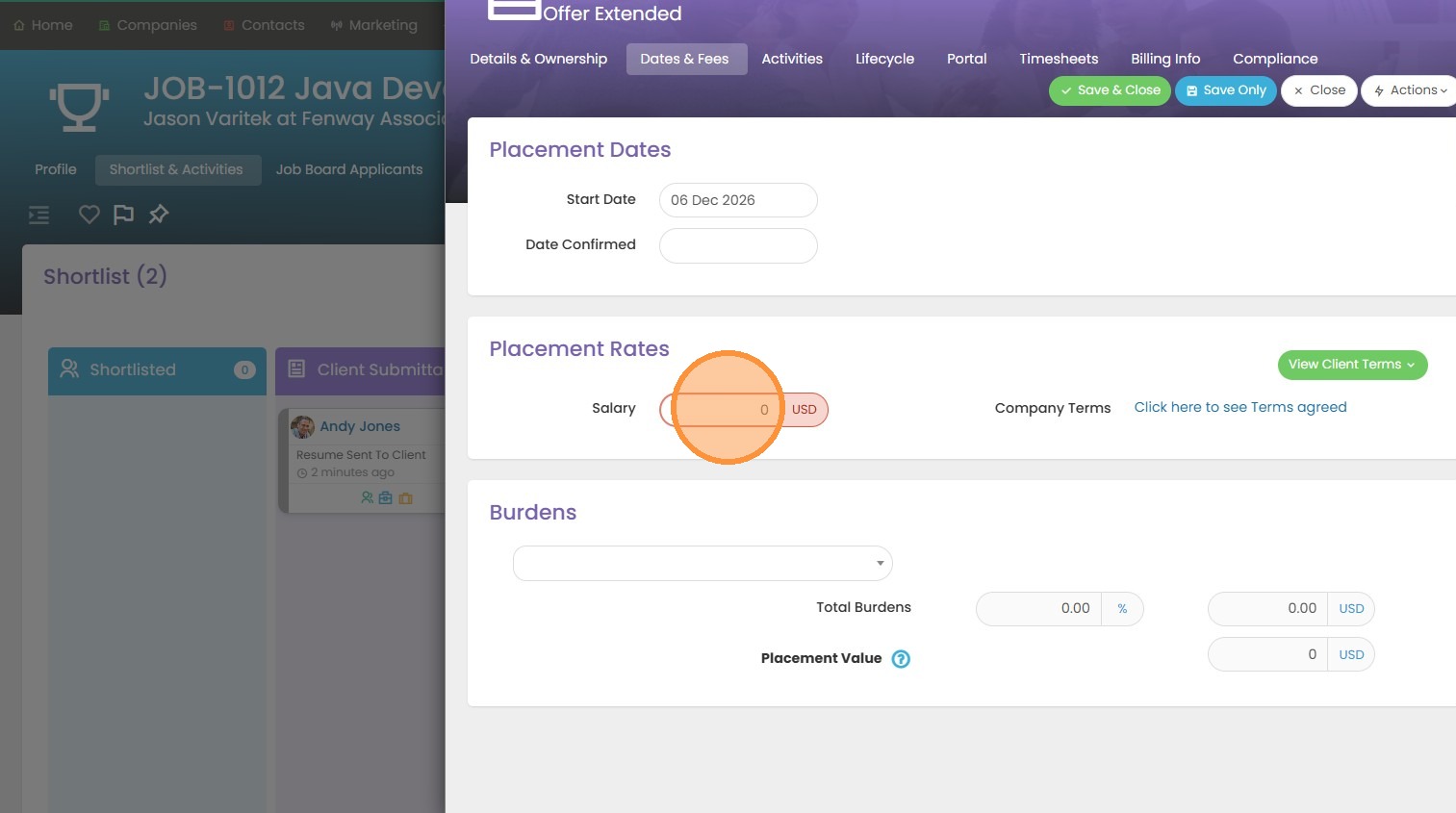Viewport: 1456px width, 813px height.
Task: Click the 'Placement Rates' section heading
Action: point(579,349)
